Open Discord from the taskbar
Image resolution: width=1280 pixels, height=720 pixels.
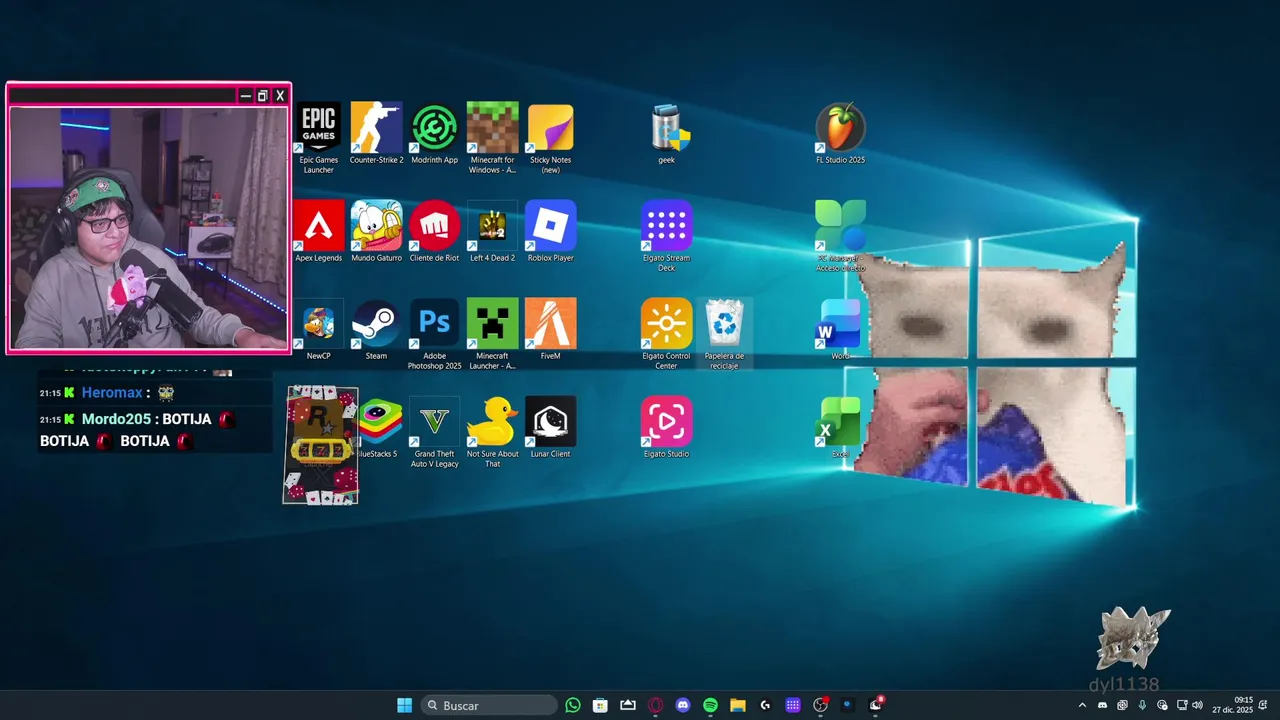click(683, 705)
